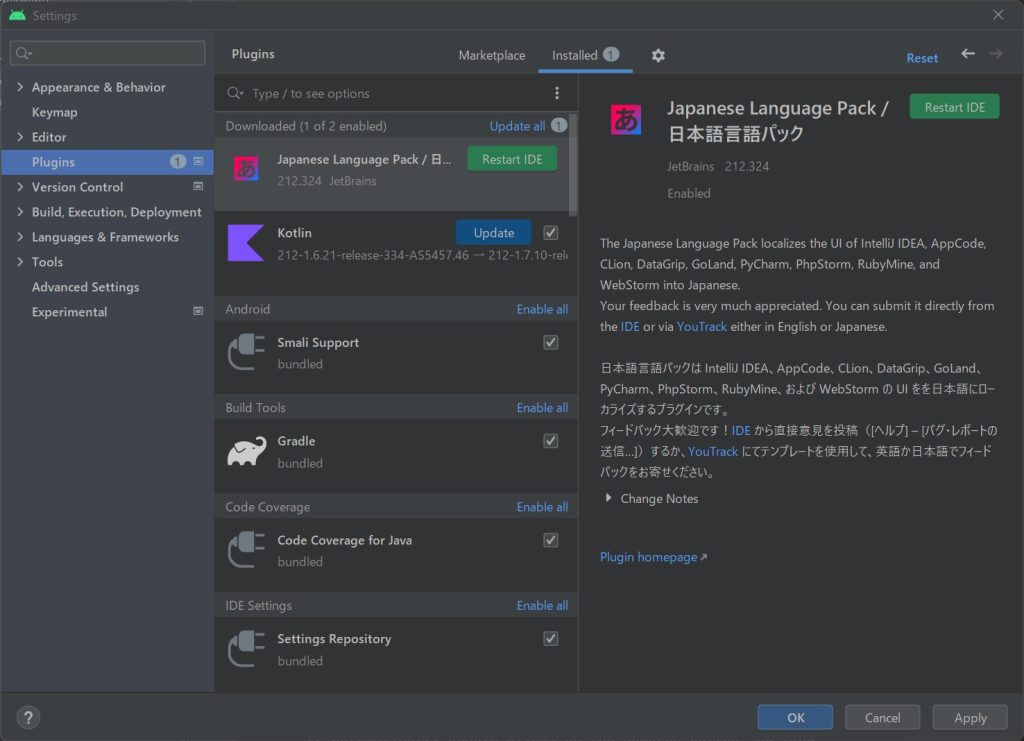1024x741 pixels.
Task: Click the Update all link
Action: (x=517, y=126)
